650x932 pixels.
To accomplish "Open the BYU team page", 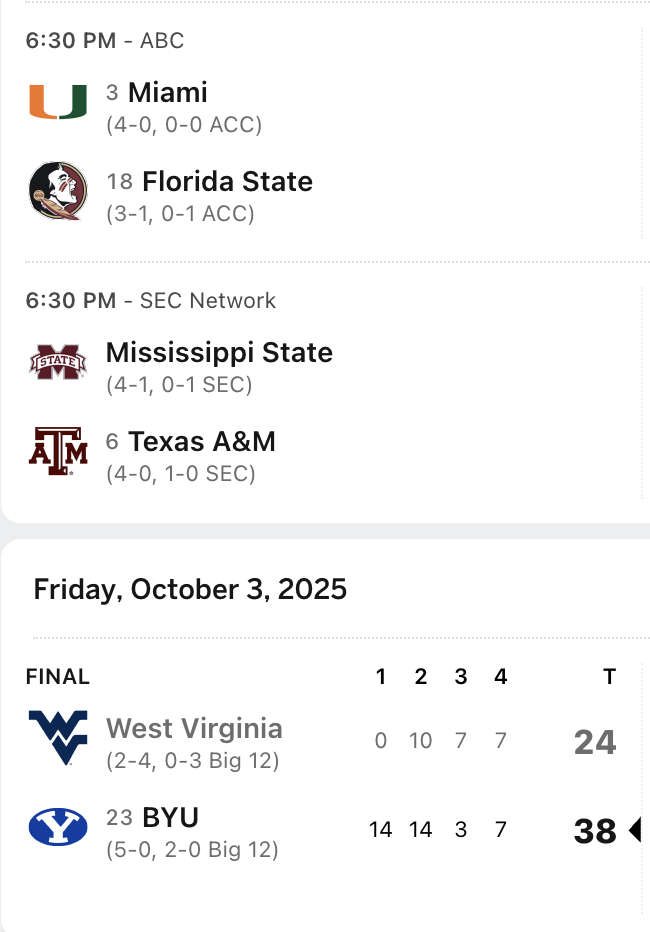I will click(171, 817).
